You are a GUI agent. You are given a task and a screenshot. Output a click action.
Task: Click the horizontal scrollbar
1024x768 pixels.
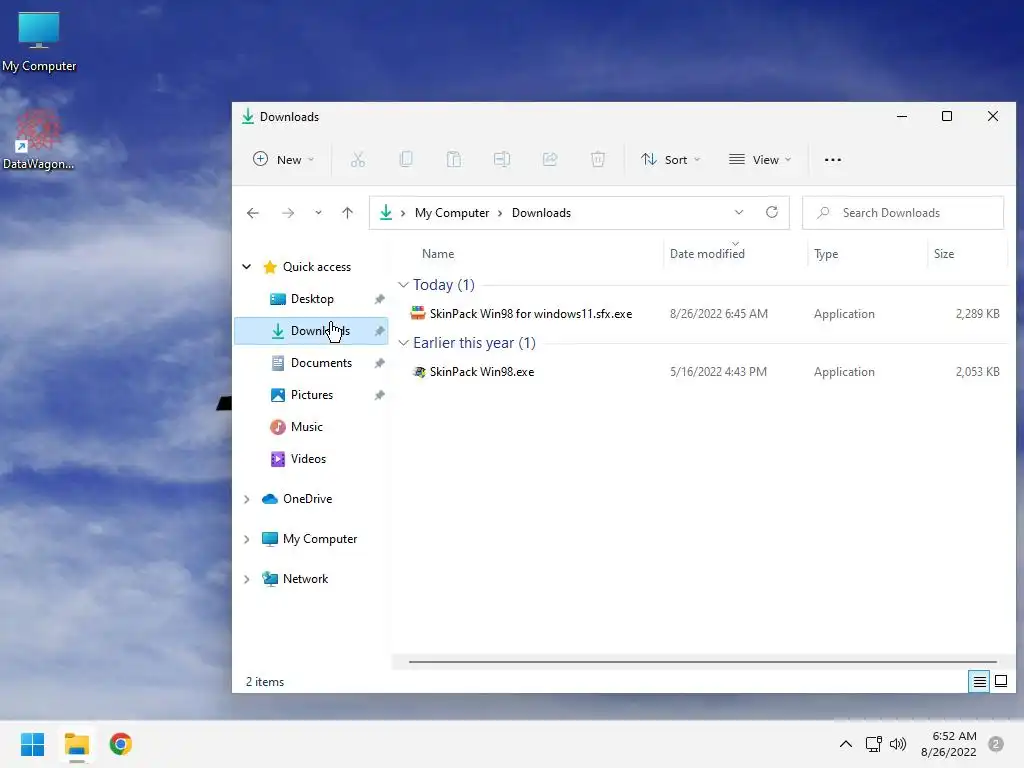(x=703, y=662)
